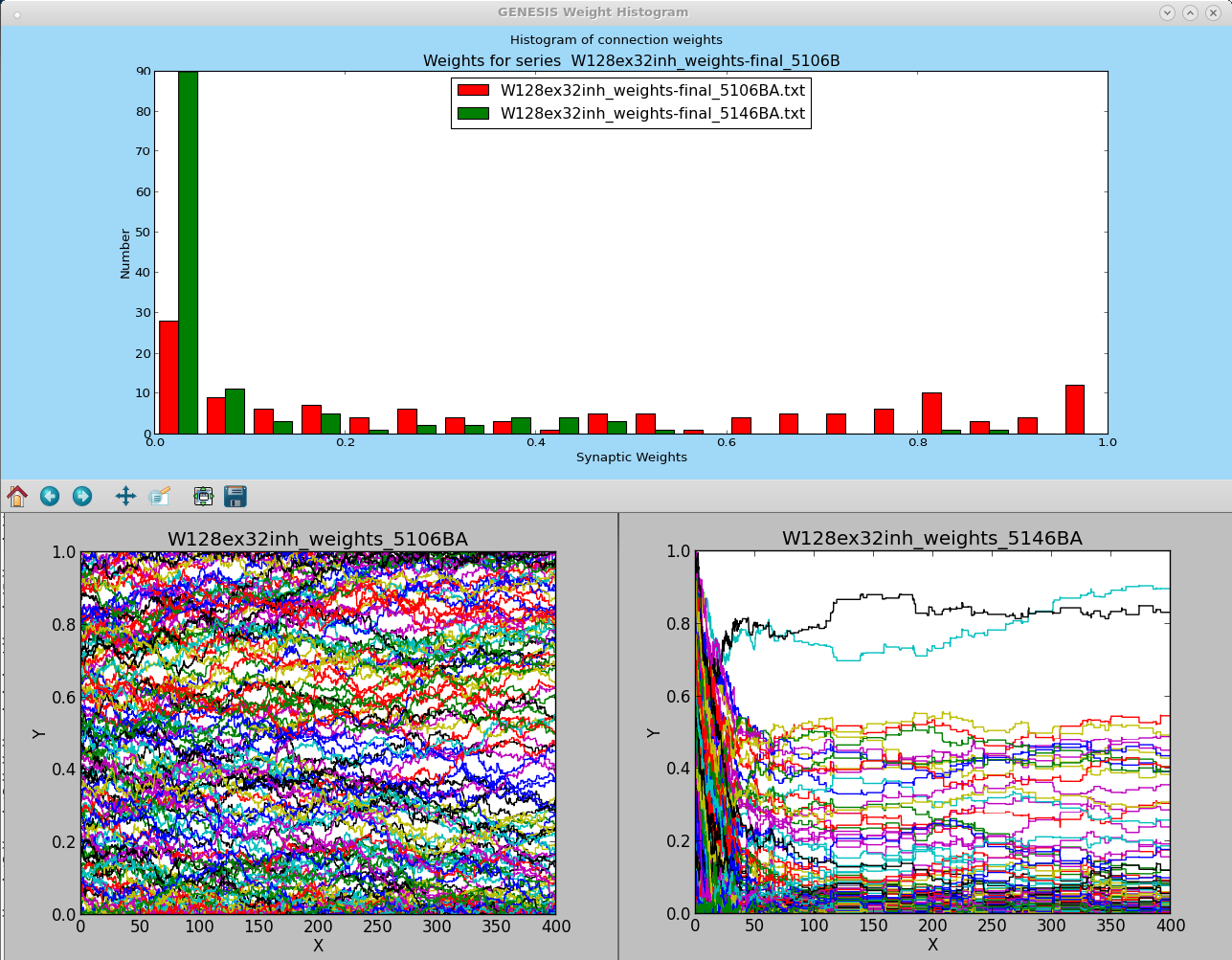Activate the Pan axes tool
This screenshot has width=1232, height=960.
pyautogui.click(x=125, y=496)
